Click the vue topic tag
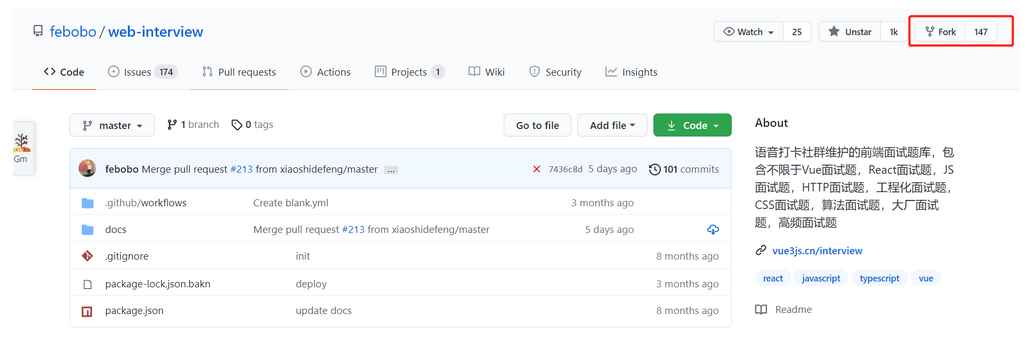The height and width of the screenshot is (364, 1036). (x=926, y=278)
